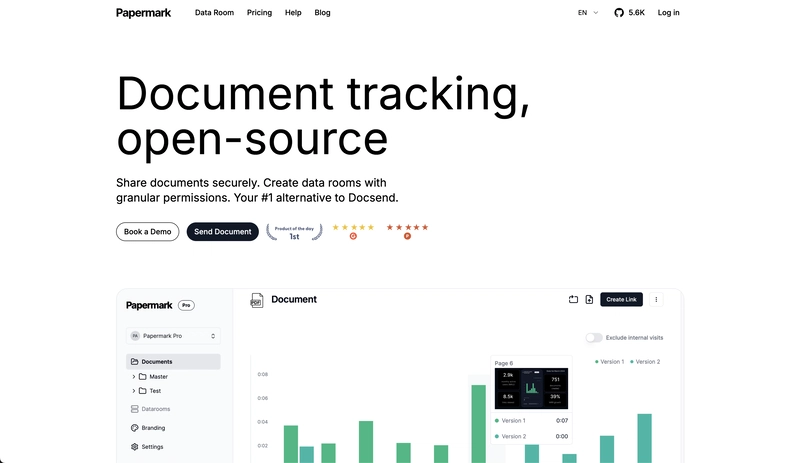Click Version 2 row showing 0:00

tap(531, 436)
